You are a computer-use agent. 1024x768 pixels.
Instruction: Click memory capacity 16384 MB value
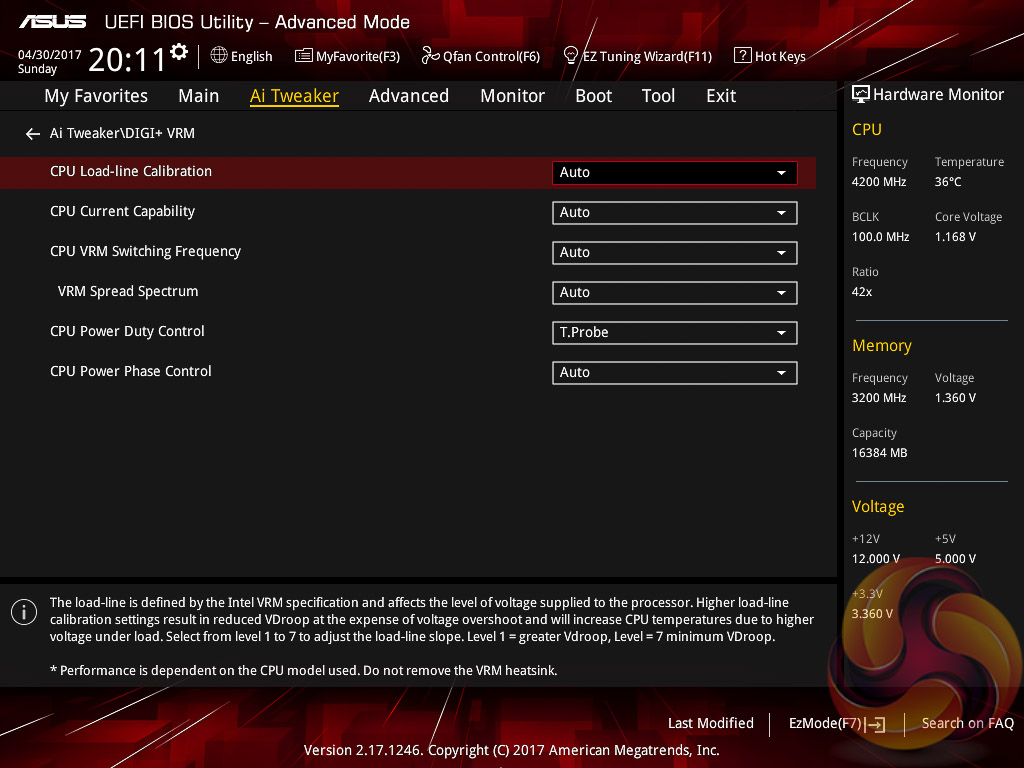pyautogui.click(x=880, y=453)
